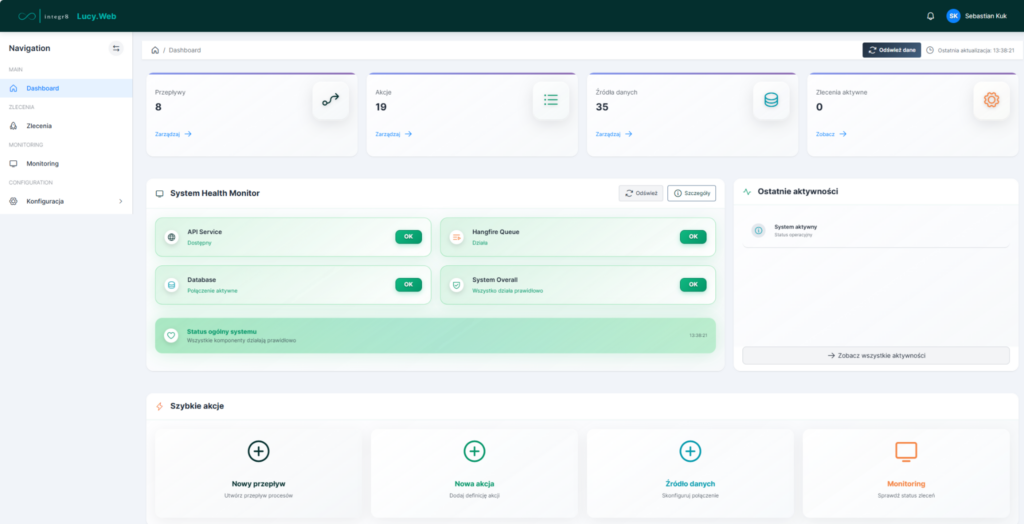Click the Źródła danych count value 35
The width and height of the screenshot is (1024, 524).
point(602,107)
